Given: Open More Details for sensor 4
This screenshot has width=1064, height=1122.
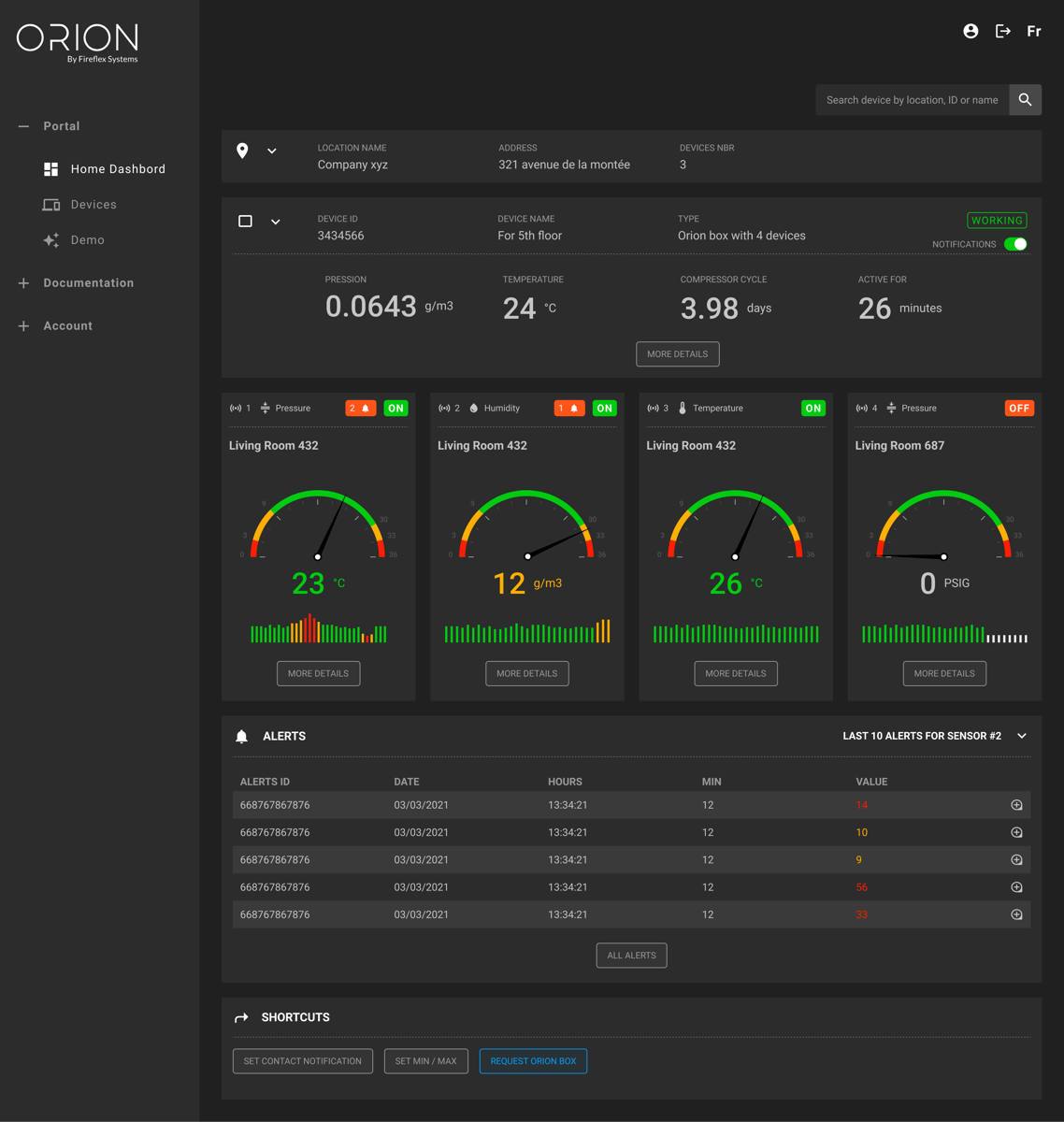Looking at the screenshot, I should [944, 673].
